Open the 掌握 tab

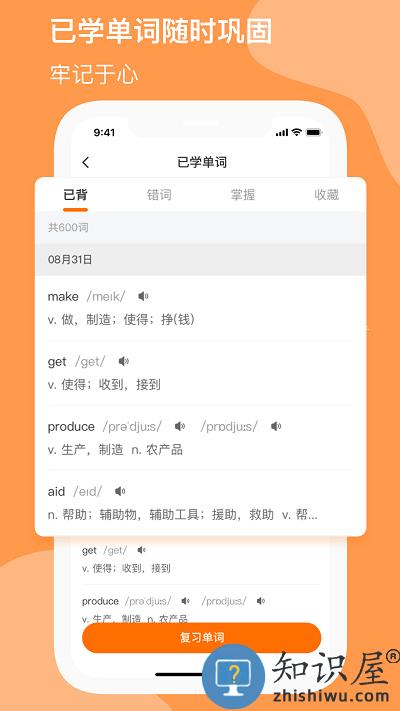243,195
